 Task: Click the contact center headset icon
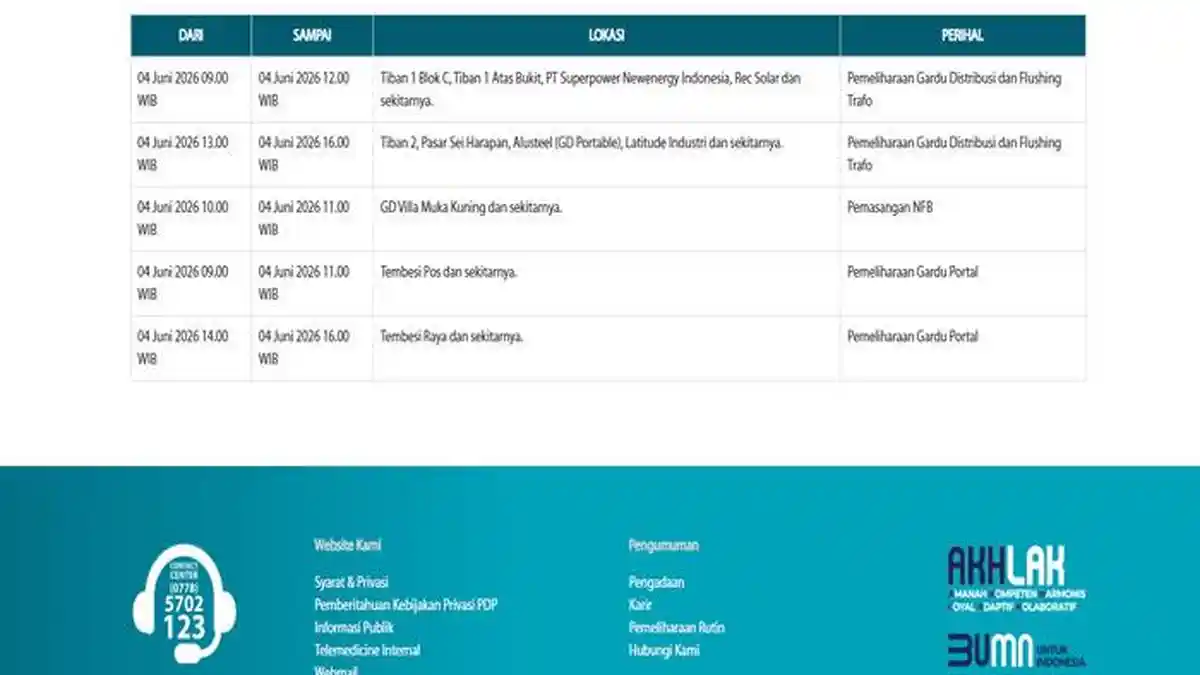click(x=185, y=603)
